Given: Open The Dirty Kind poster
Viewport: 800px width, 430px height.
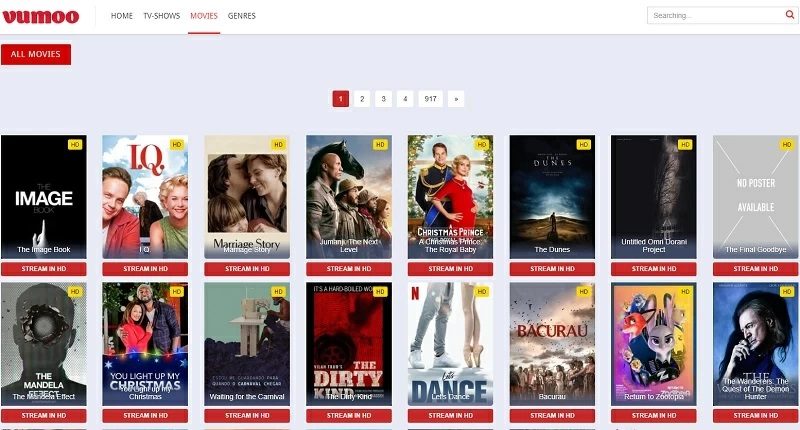Looking at the screenshot, I should 349,344.
